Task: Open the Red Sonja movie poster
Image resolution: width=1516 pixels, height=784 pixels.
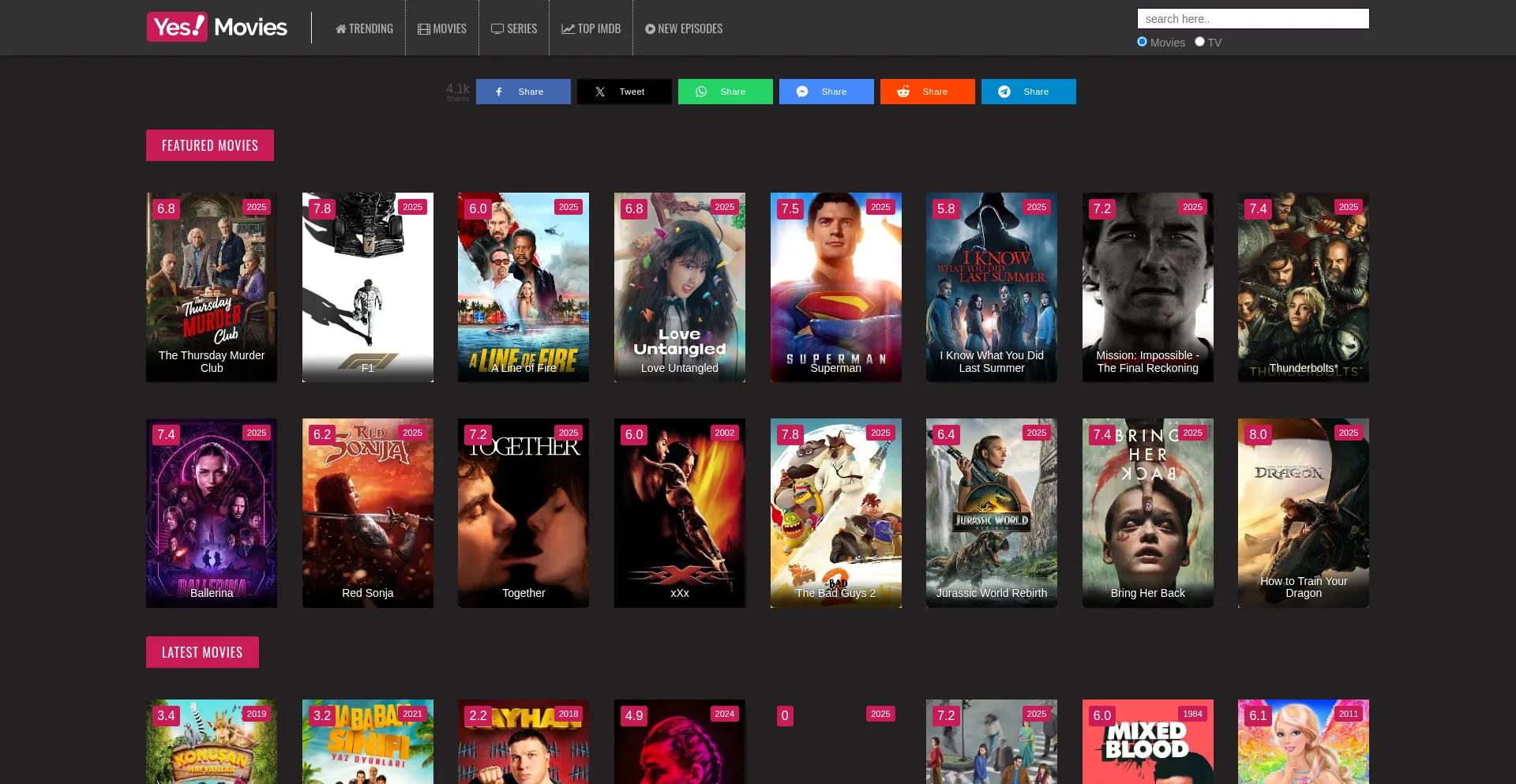Action: [368, 513]
